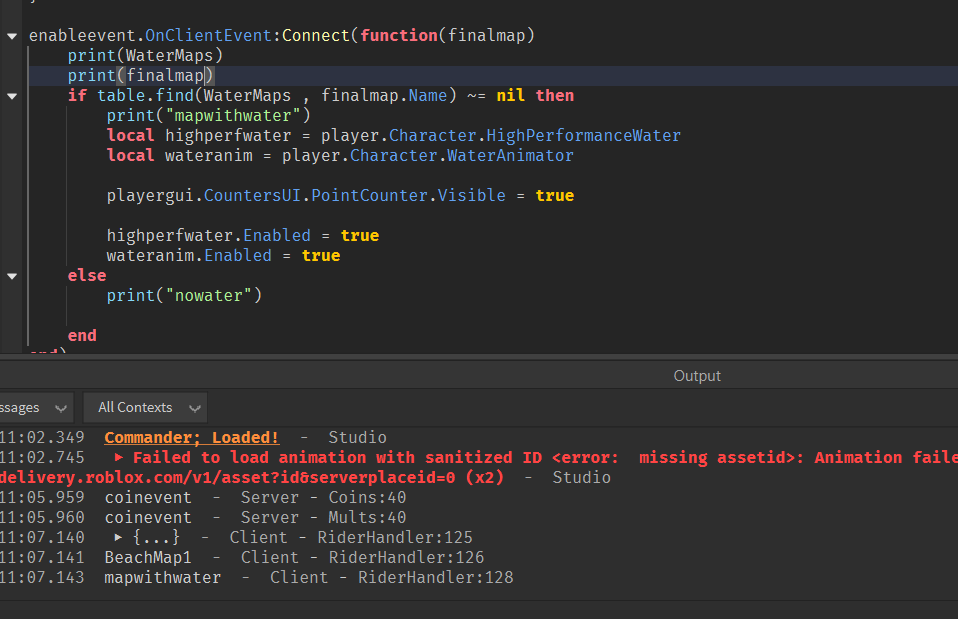The image size is (958, 619).
Task: Click the WaterAnimator property in code
Action: tap(510, 156)
